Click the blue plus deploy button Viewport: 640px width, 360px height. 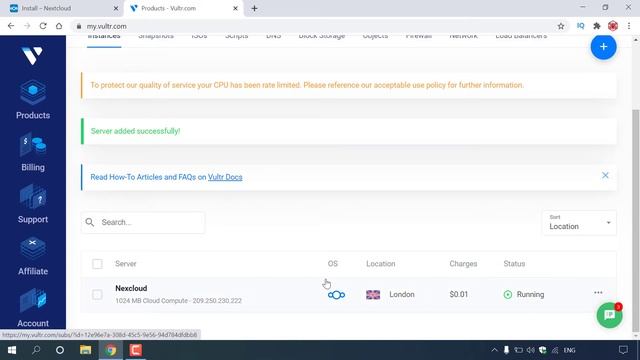tap(603, 47)
